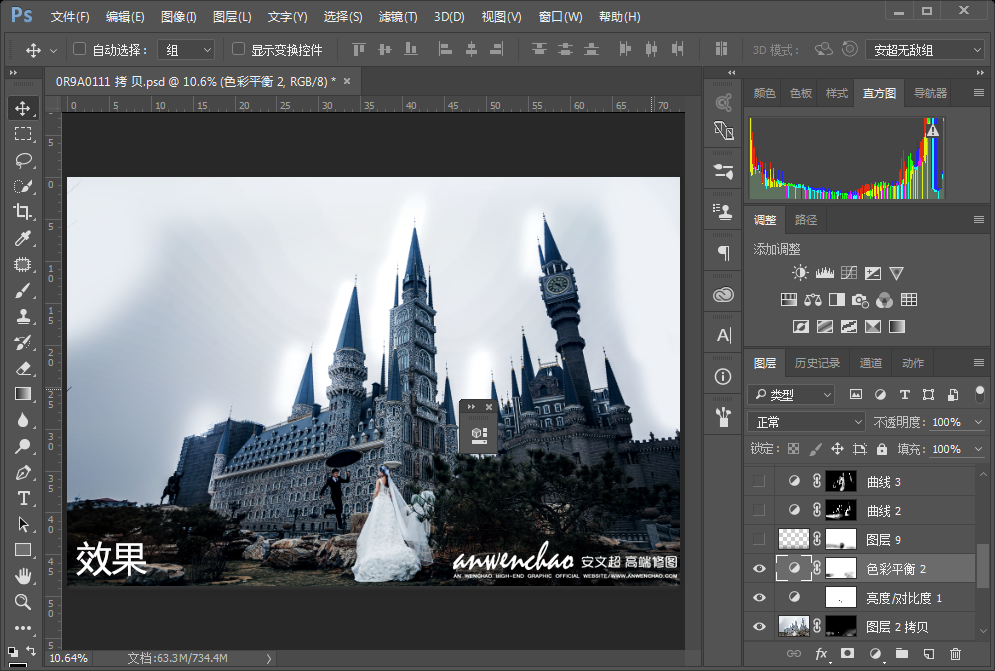Viewport: 995px width, 671px height.
Task: Select the Horizontal Type tool
Action: 23,498
